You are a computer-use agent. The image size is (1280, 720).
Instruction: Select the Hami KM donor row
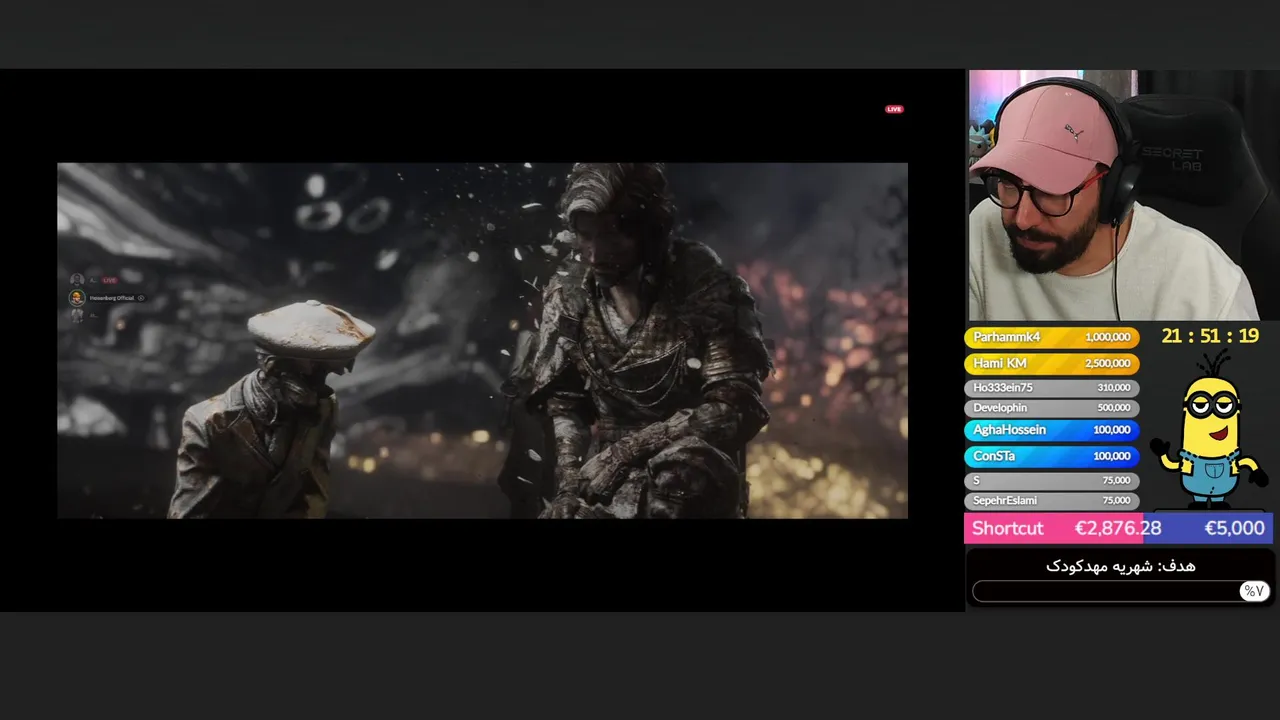coord(1051,363)
